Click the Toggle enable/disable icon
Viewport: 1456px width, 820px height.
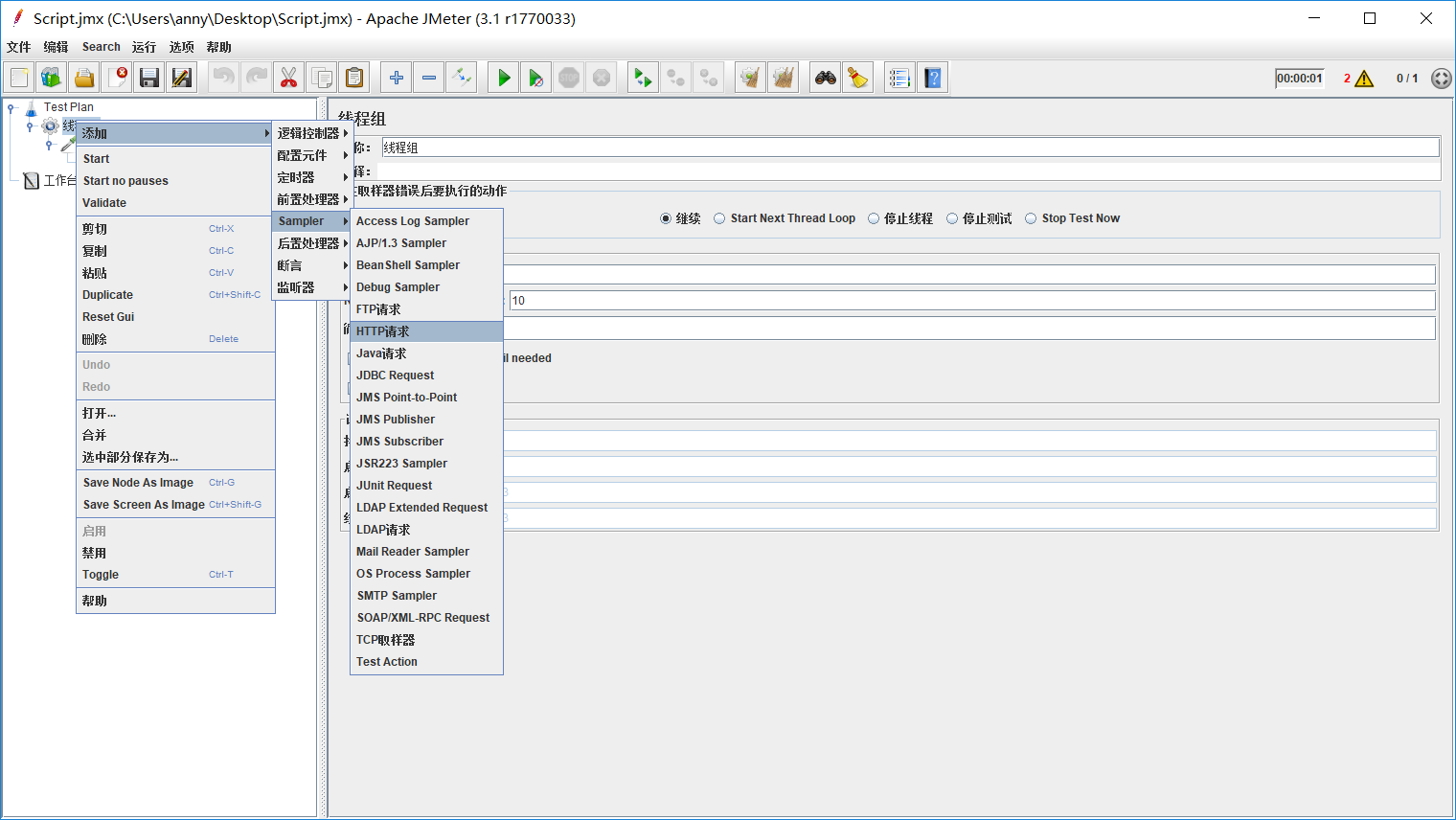tap(462, 78)
